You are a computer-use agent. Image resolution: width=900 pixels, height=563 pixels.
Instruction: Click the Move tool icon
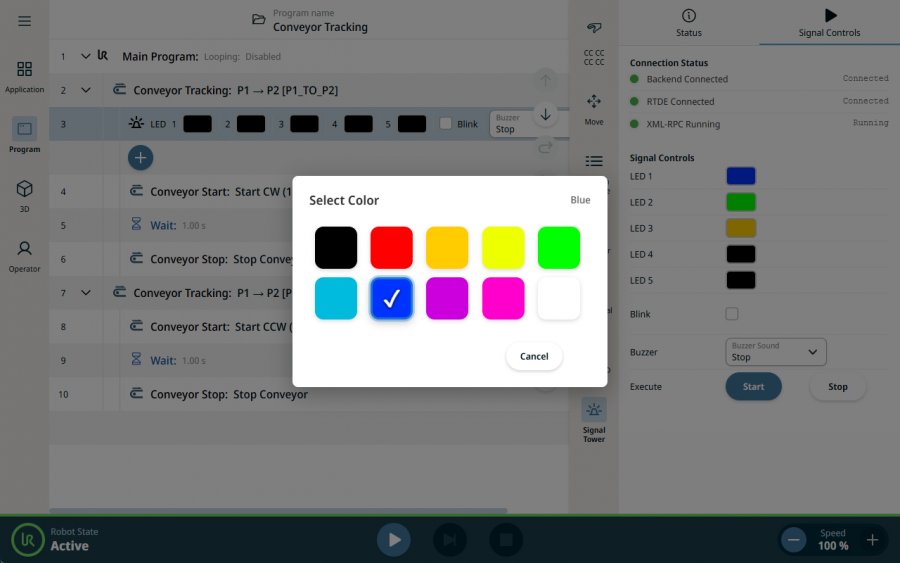[x=594, y=108]
